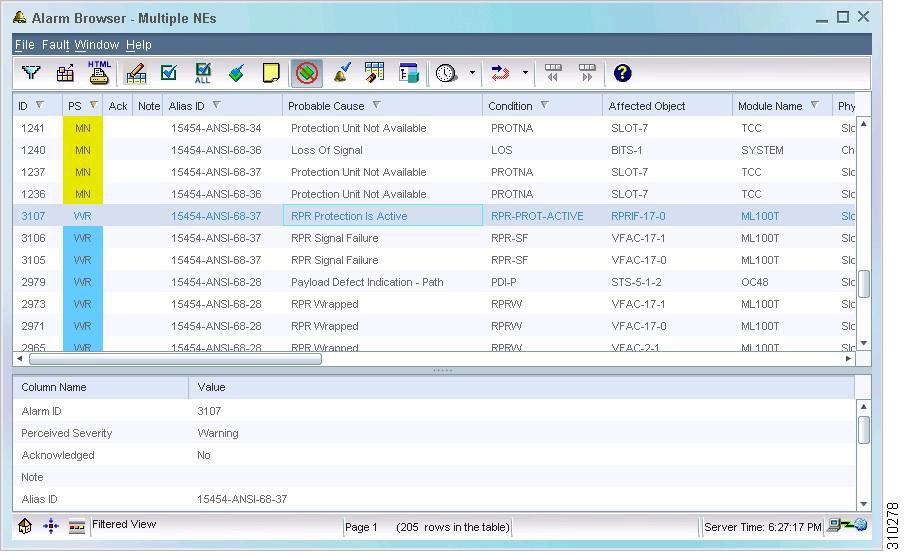Sort by the ID column filter arrow
Image resolution: width=904 pixels, height=553 pixels.
tap(40, 105)
